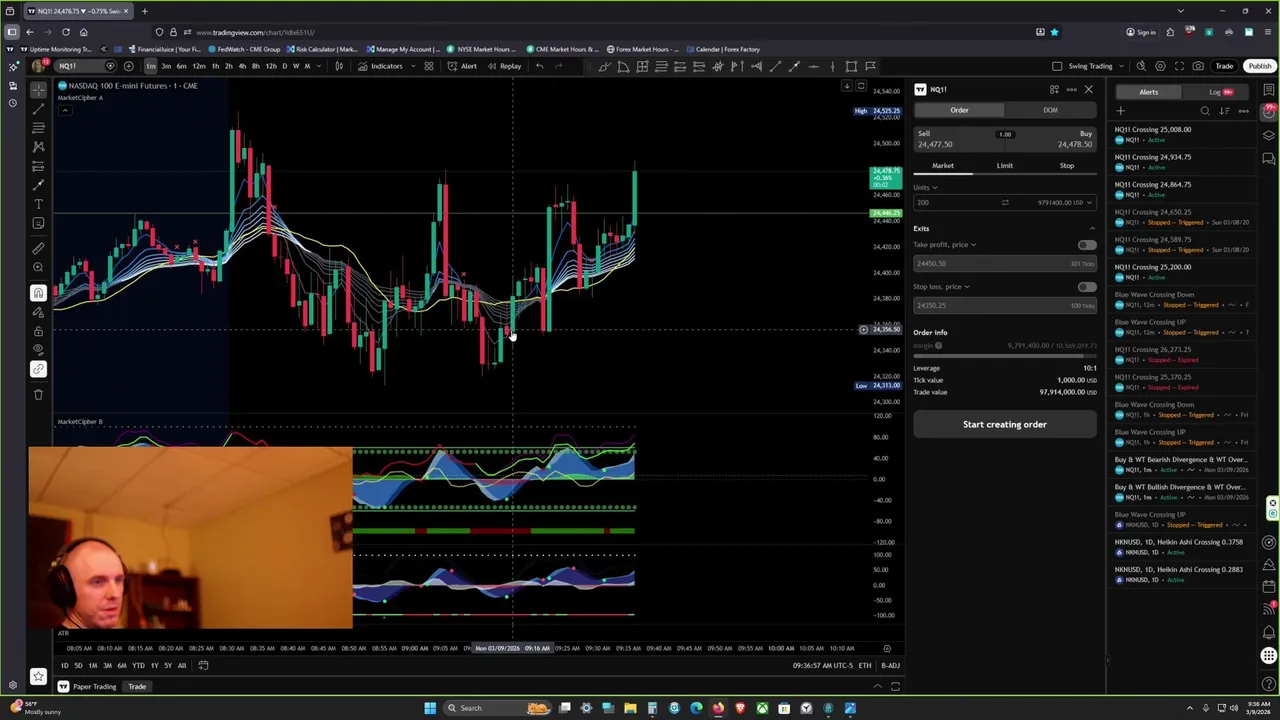
Task: Toggle the B-ADJ adjustment button
Action: pyautogui.click(x=890, y=665)
